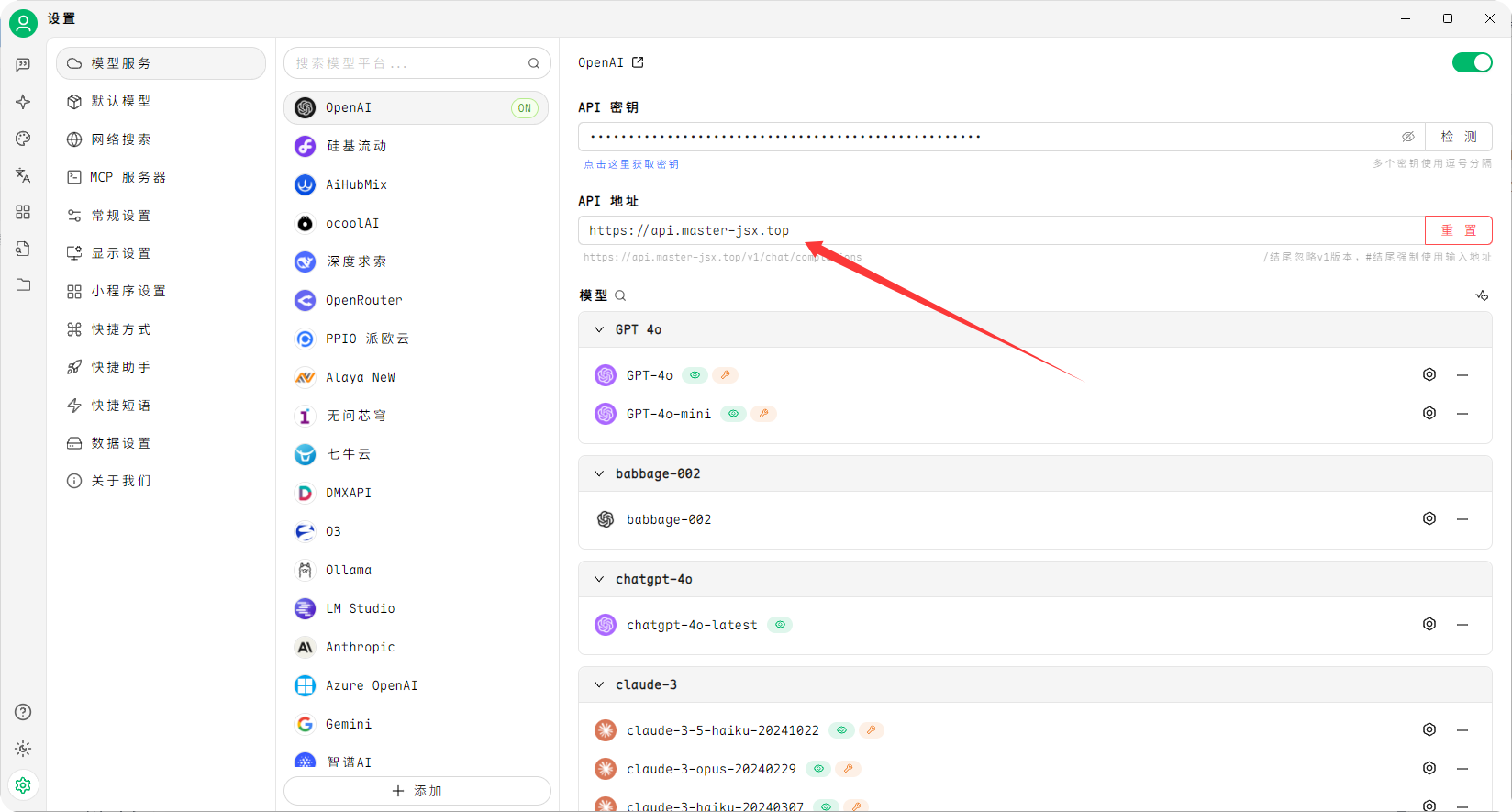Select the 硅基流动 provider

(417, 146)
